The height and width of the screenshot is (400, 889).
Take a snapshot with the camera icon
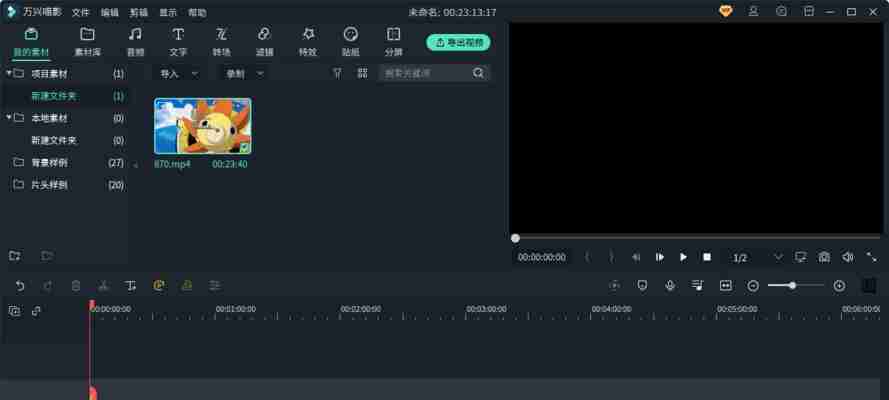point(824,257)
